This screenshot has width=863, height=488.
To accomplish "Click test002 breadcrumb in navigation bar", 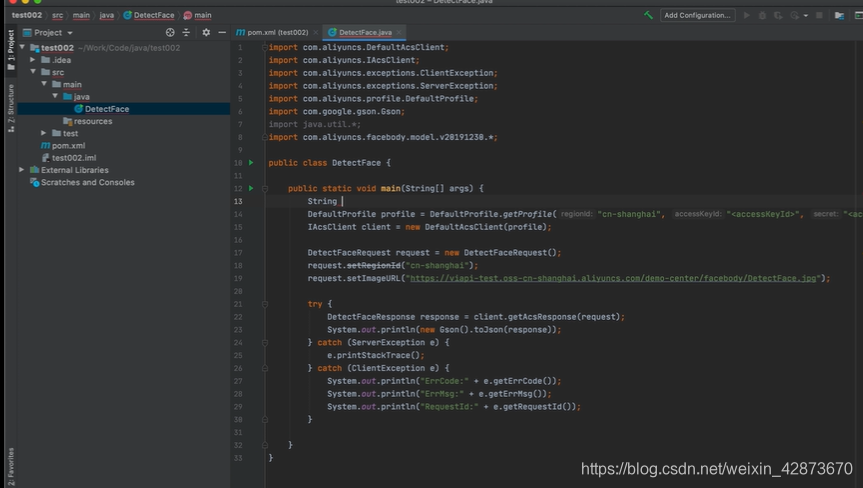I will [x=27, y=15].
